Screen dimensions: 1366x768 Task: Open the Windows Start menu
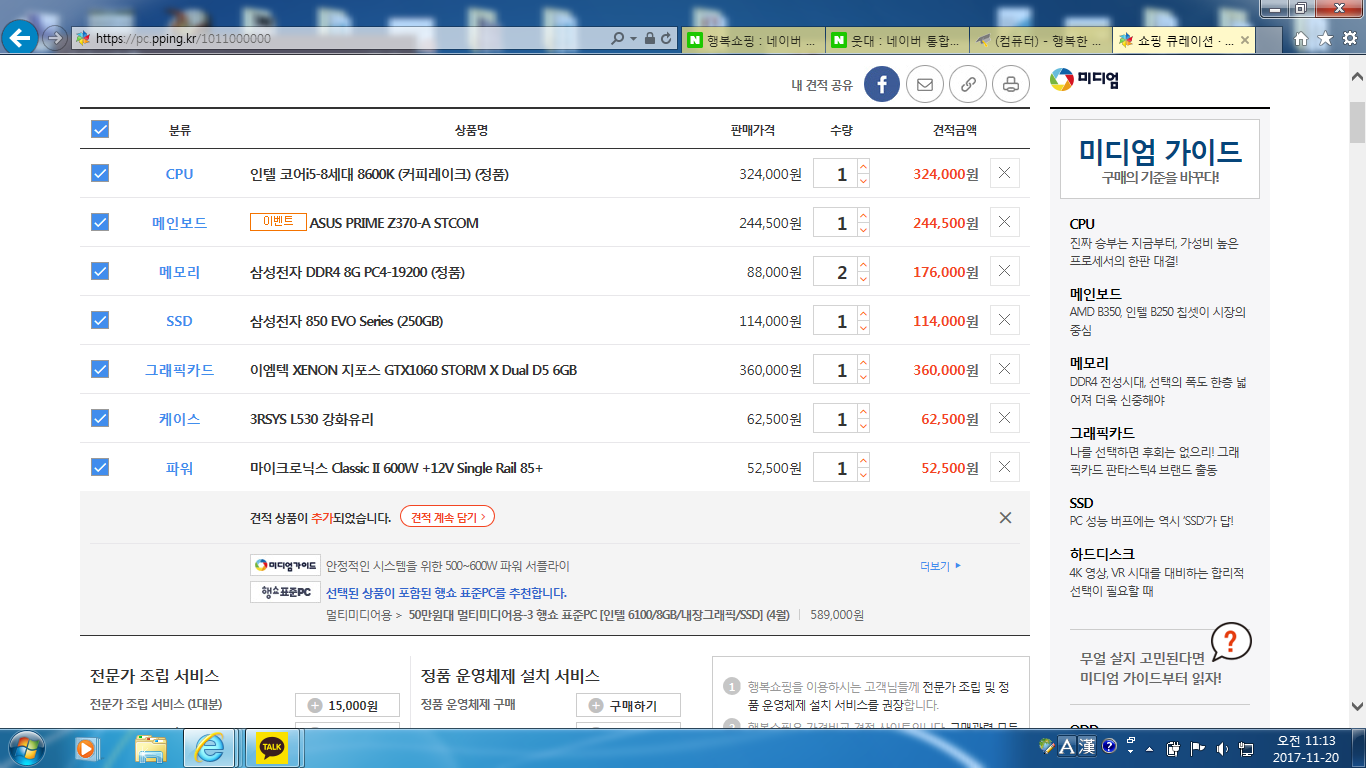[x=25, y=747]
